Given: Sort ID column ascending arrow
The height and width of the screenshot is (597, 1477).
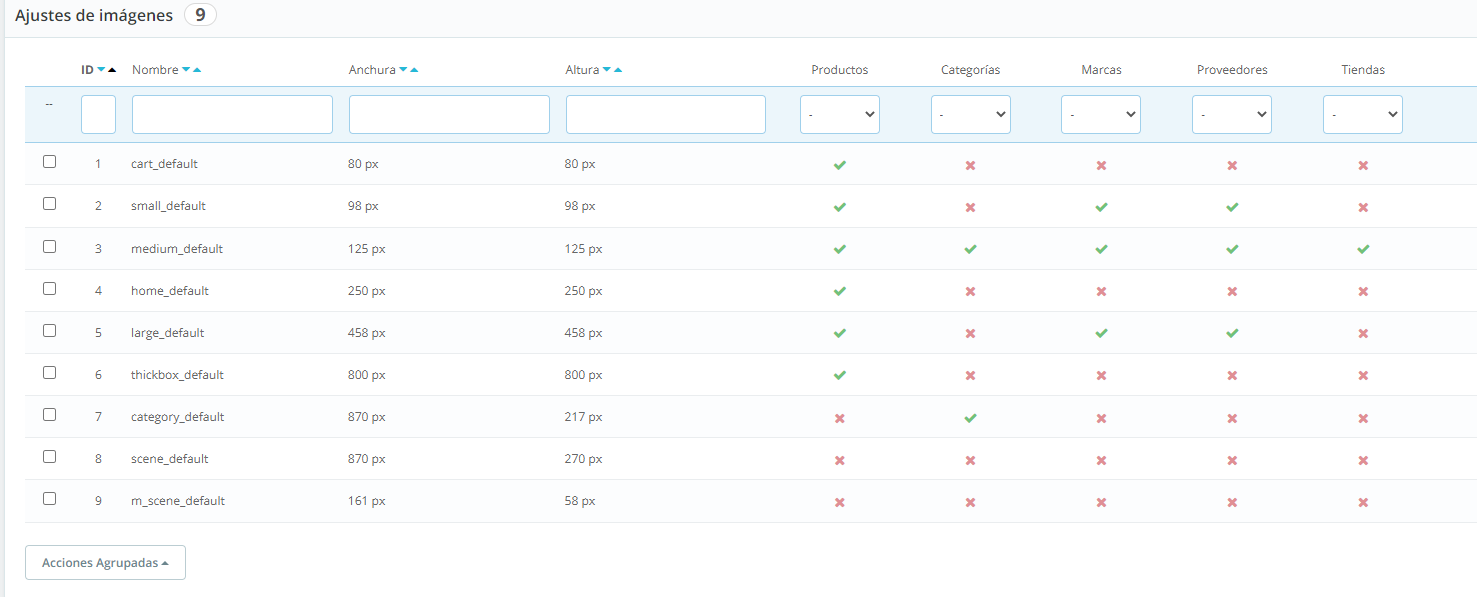Looking at the screenshot, I should (x=112, y=70).
